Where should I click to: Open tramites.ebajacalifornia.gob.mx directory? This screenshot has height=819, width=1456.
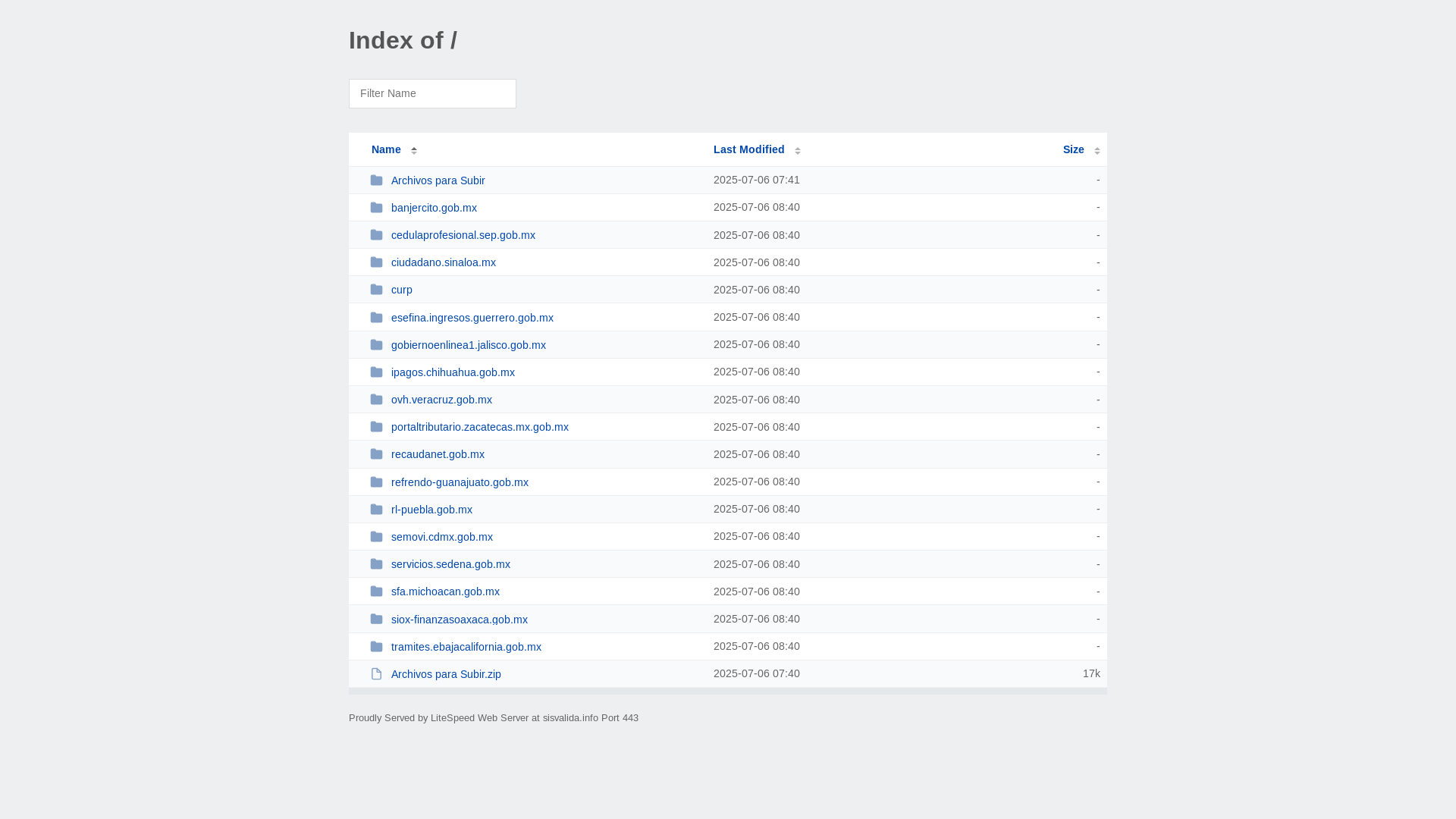[466, 647]
